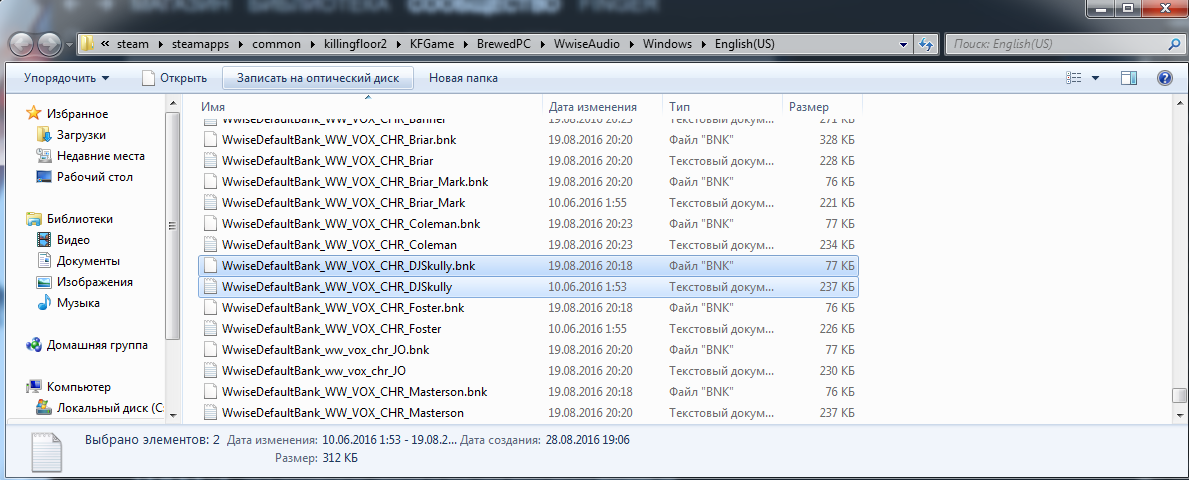Click the Открыть button
1189x480 pixels.
pos(175,78)
